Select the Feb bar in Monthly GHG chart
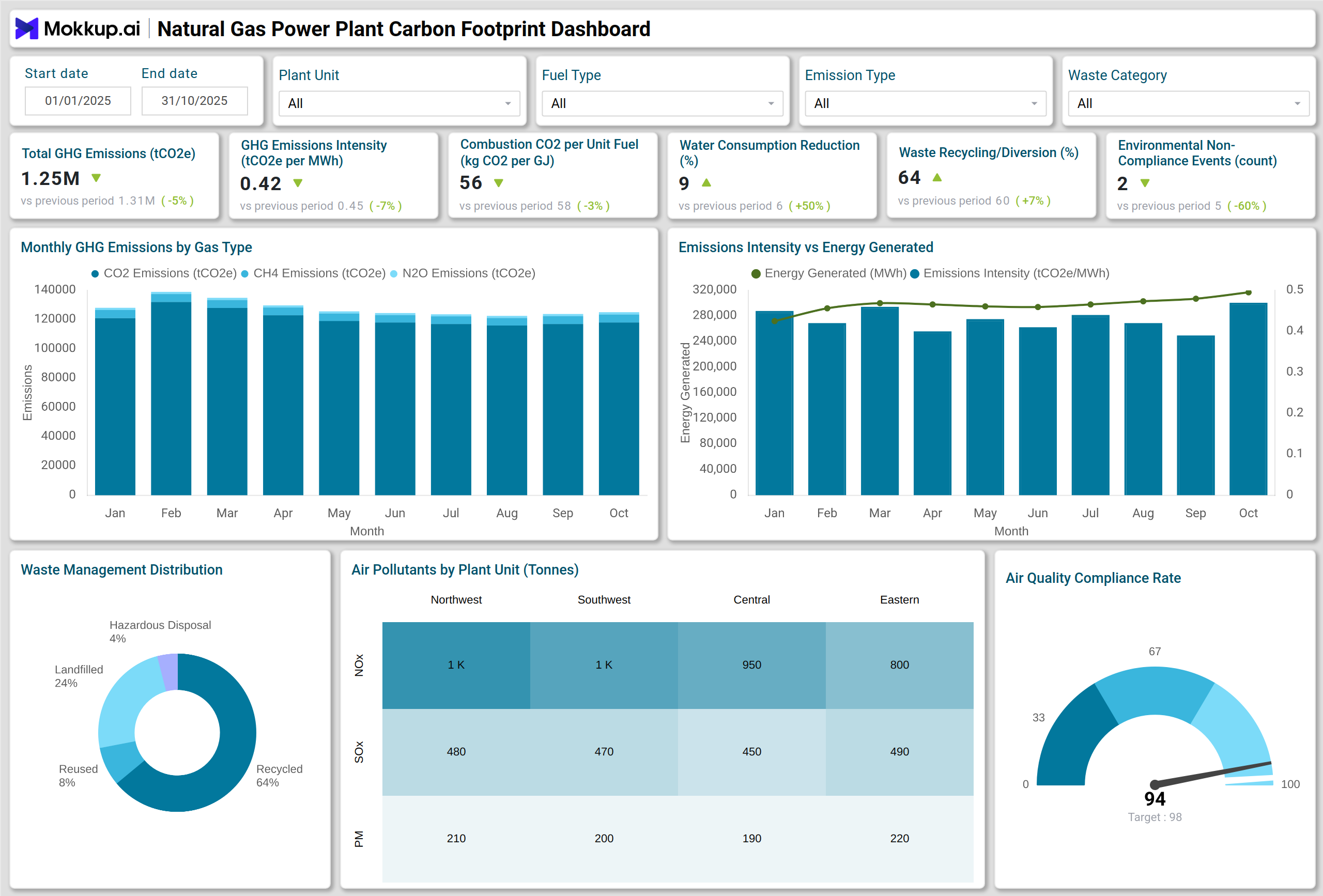This screenshot has width=1323, height=896. click(171, 393)
